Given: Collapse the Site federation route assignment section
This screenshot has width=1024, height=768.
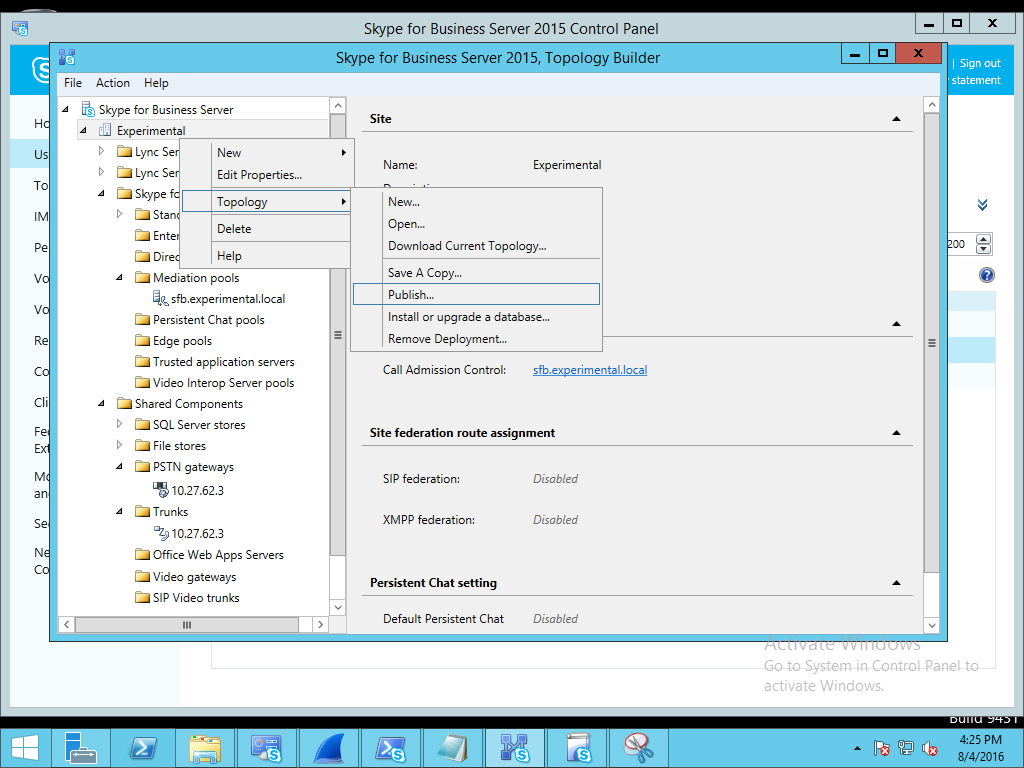Looking at the screenshot, I should (x=896, y=433).
